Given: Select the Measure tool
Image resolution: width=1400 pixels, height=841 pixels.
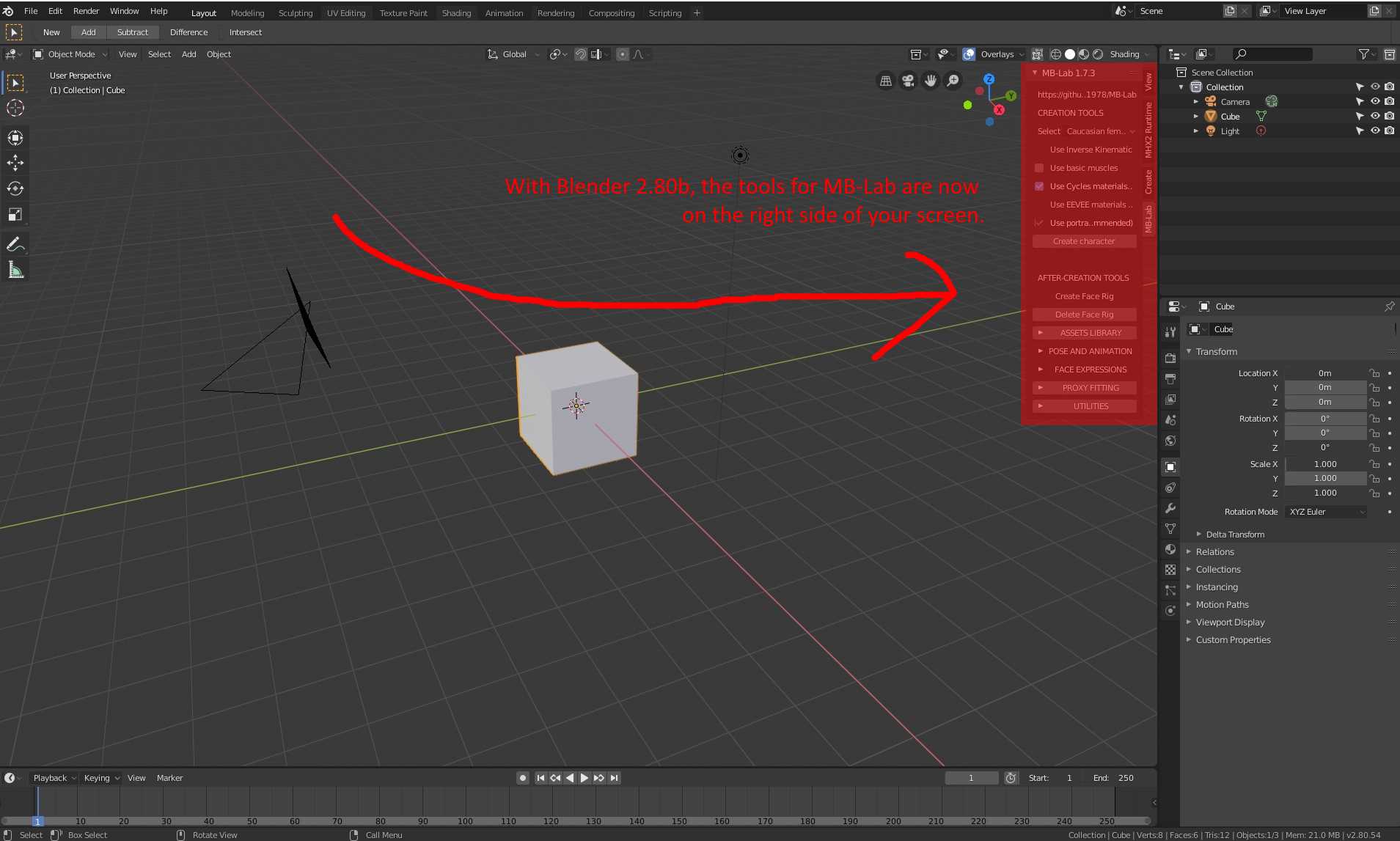Looking at the screenshot, I should pos(15,269).
